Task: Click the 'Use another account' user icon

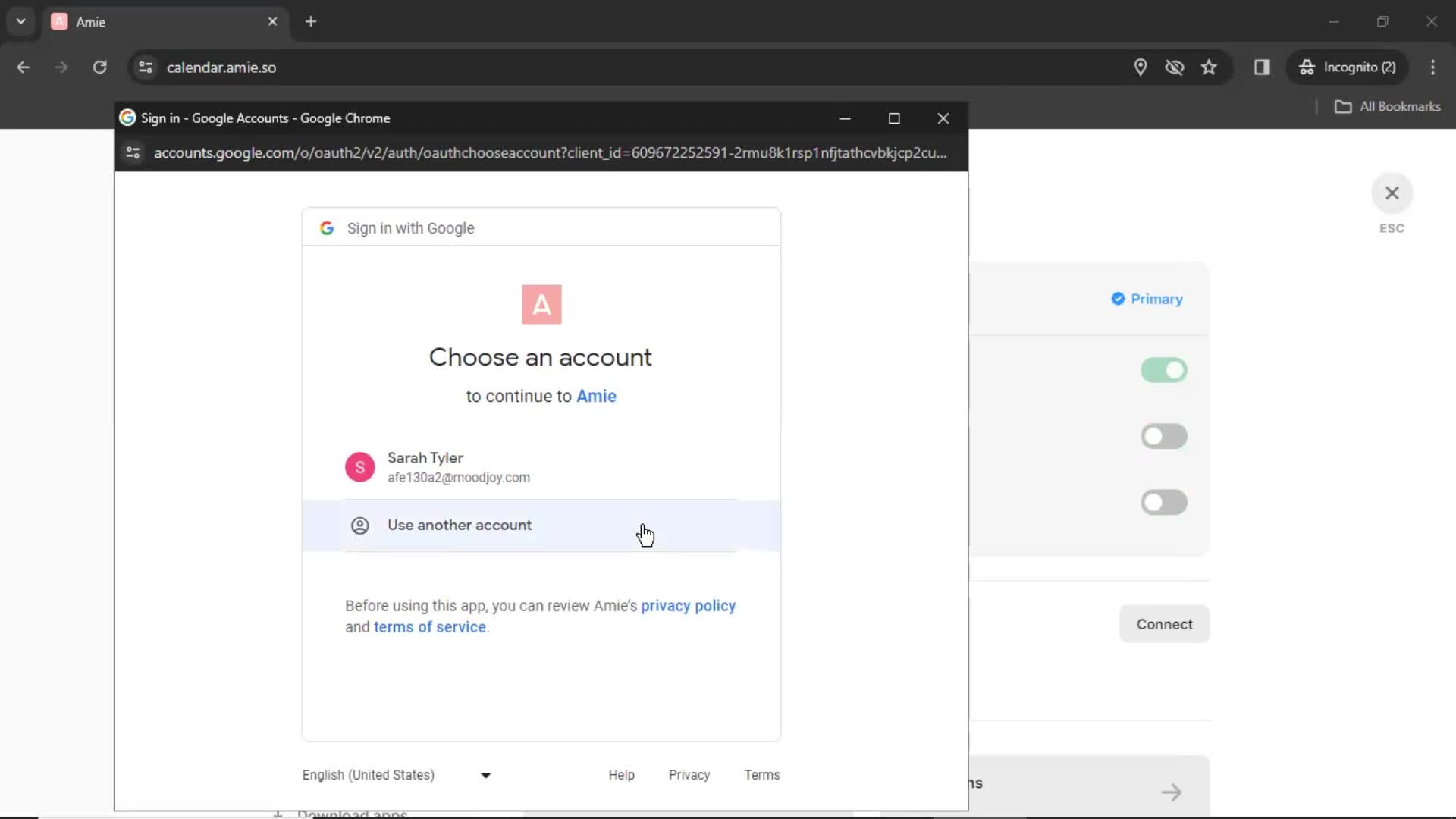Action: coord(359,525)
